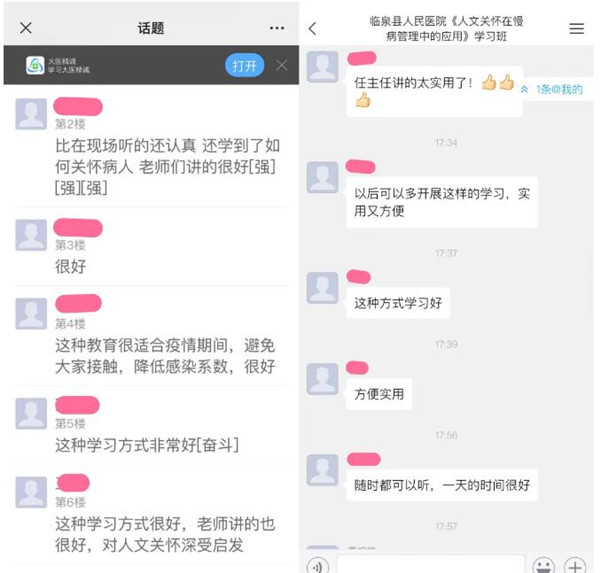Select the 随时都可以听 message bubble

[x=442, y=485]
